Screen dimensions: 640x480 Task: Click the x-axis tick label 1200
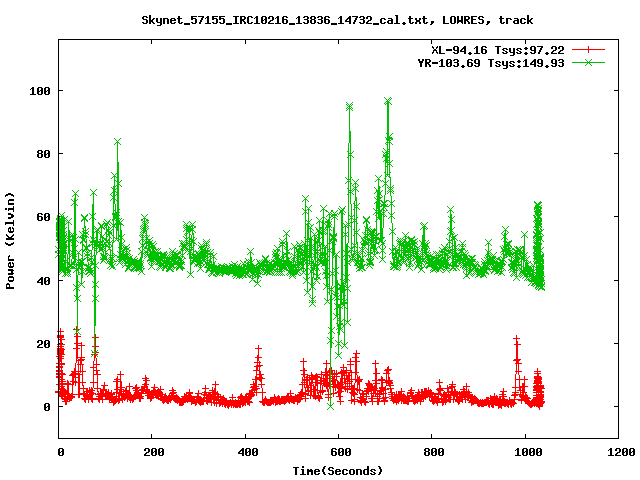[620, 452]
